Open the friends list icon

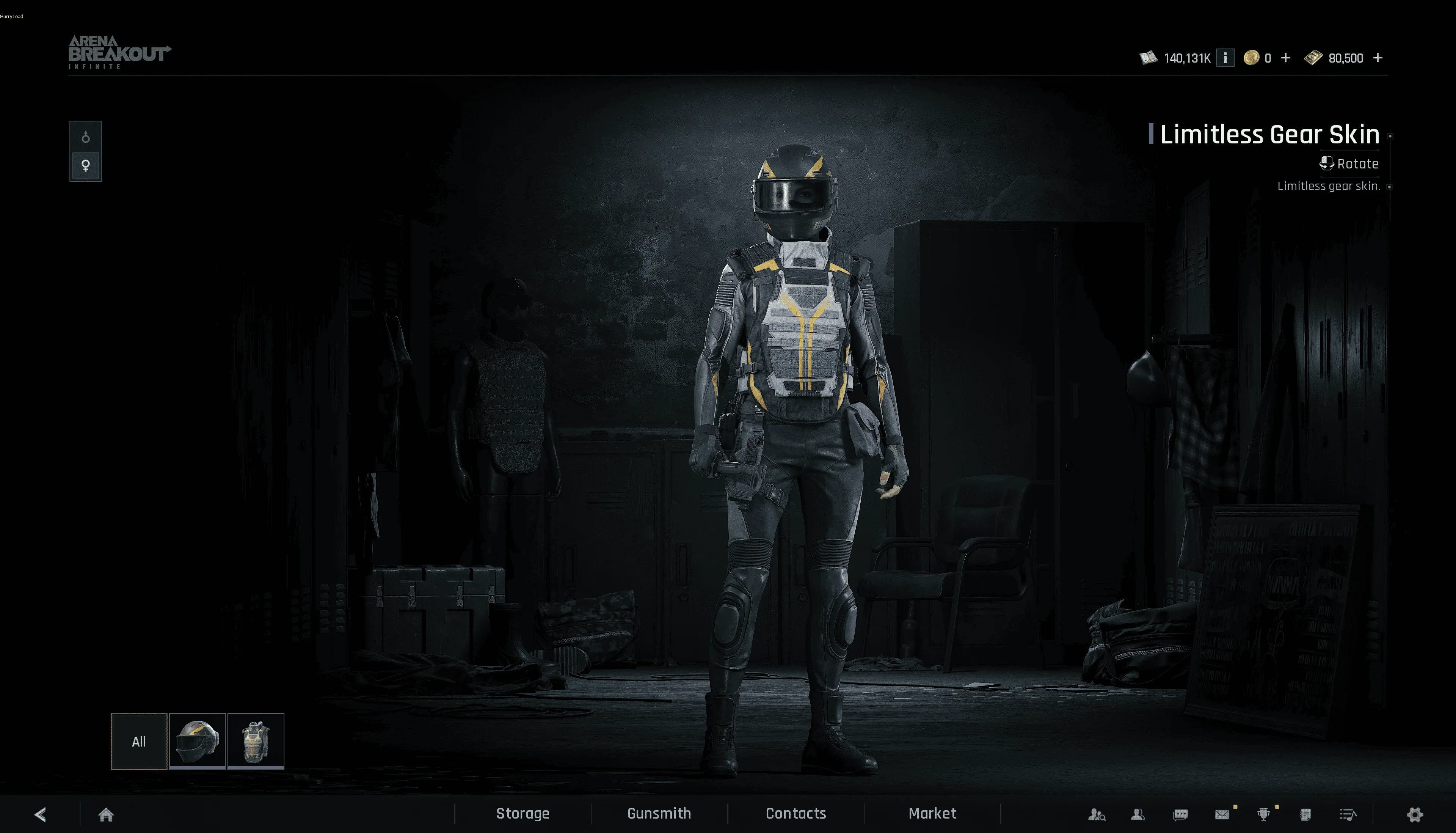(x=1138, y=814)
